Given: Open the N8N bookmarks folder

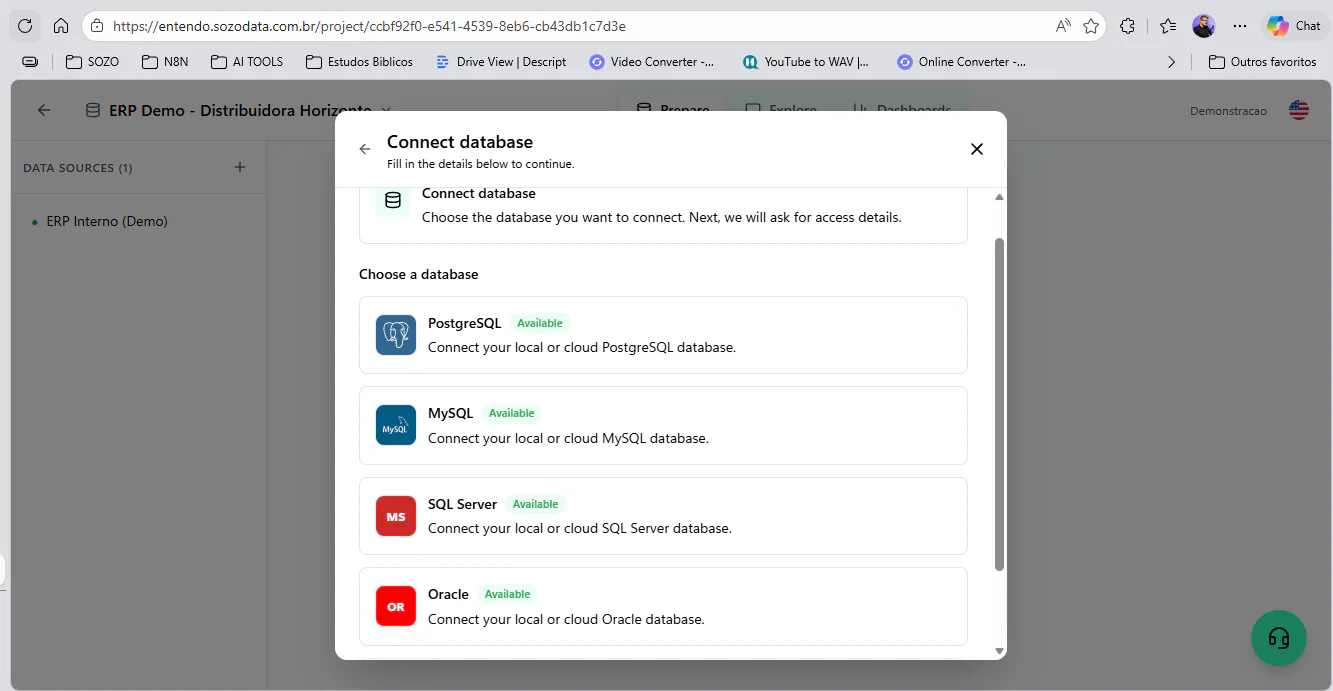Looking at the screenshot, I should [165, 62].
